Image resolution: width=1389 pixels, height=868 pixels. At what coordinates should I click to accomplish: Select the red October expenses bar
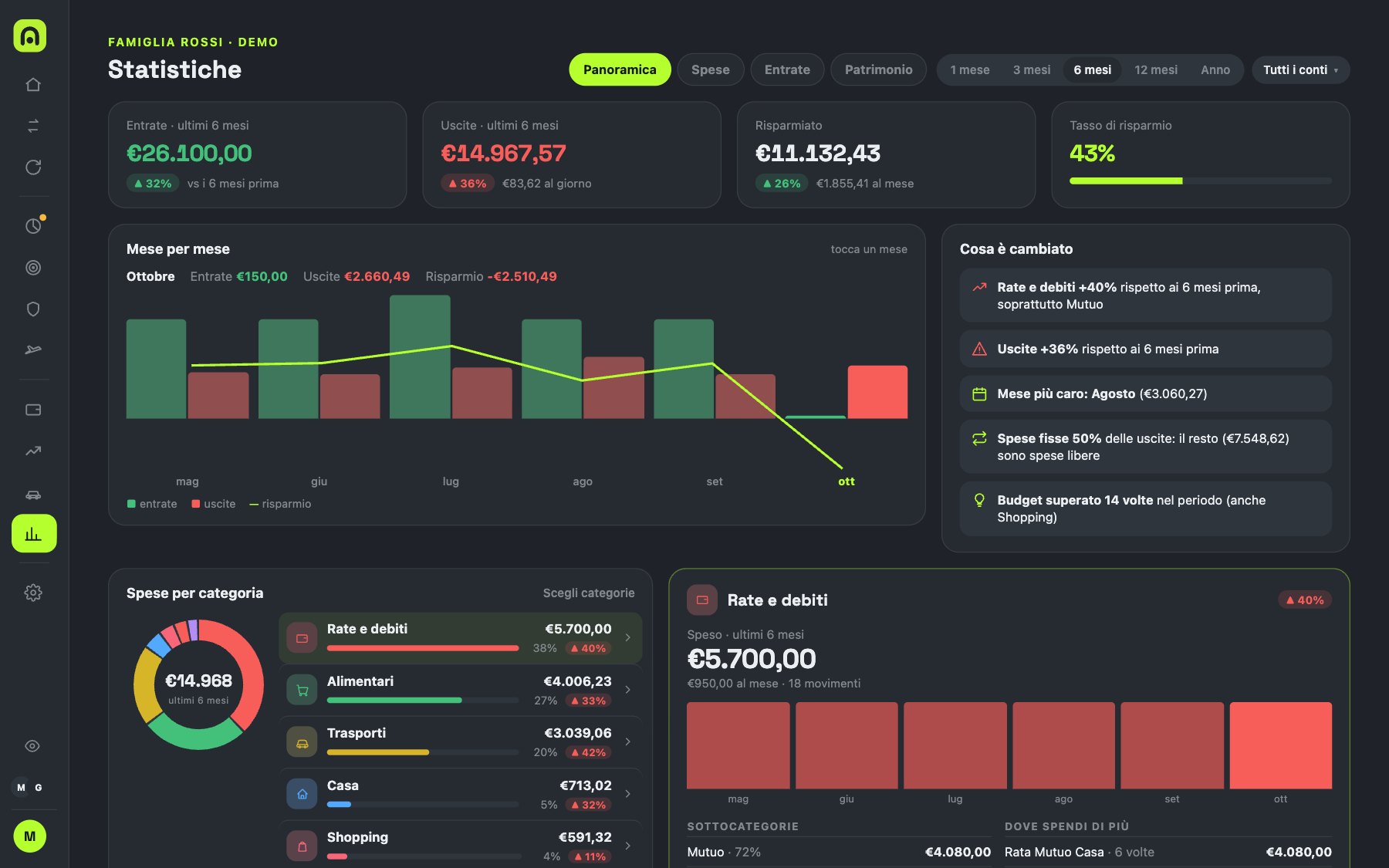(x=877, y=392)
